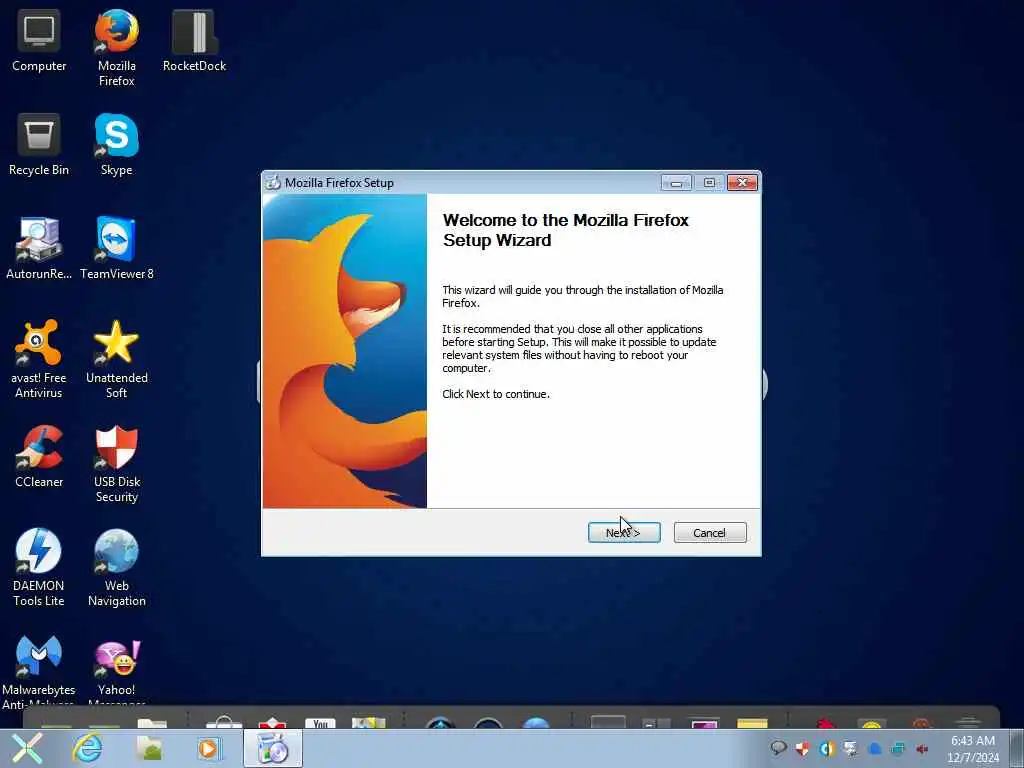Select the Skype desktop shortcut

[x=116, y=145]
